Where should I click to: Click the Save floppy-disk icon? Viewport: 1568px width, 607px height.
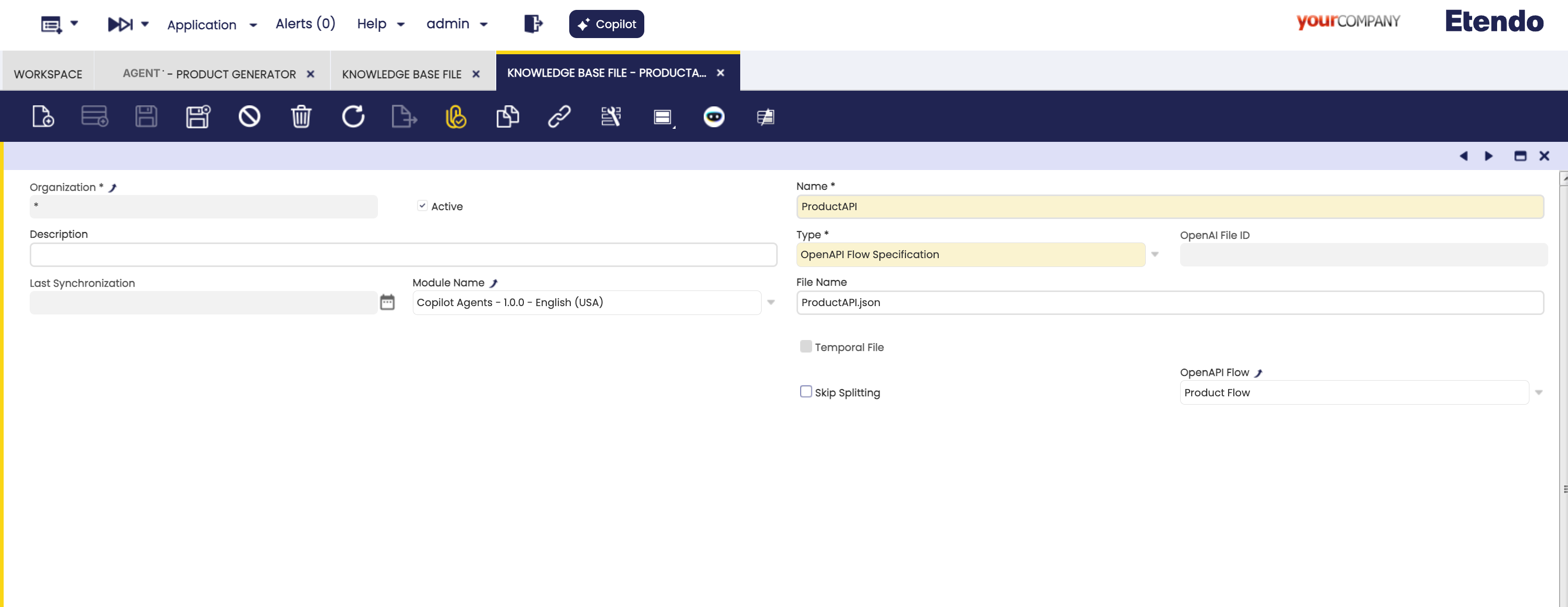click(146, 116)
